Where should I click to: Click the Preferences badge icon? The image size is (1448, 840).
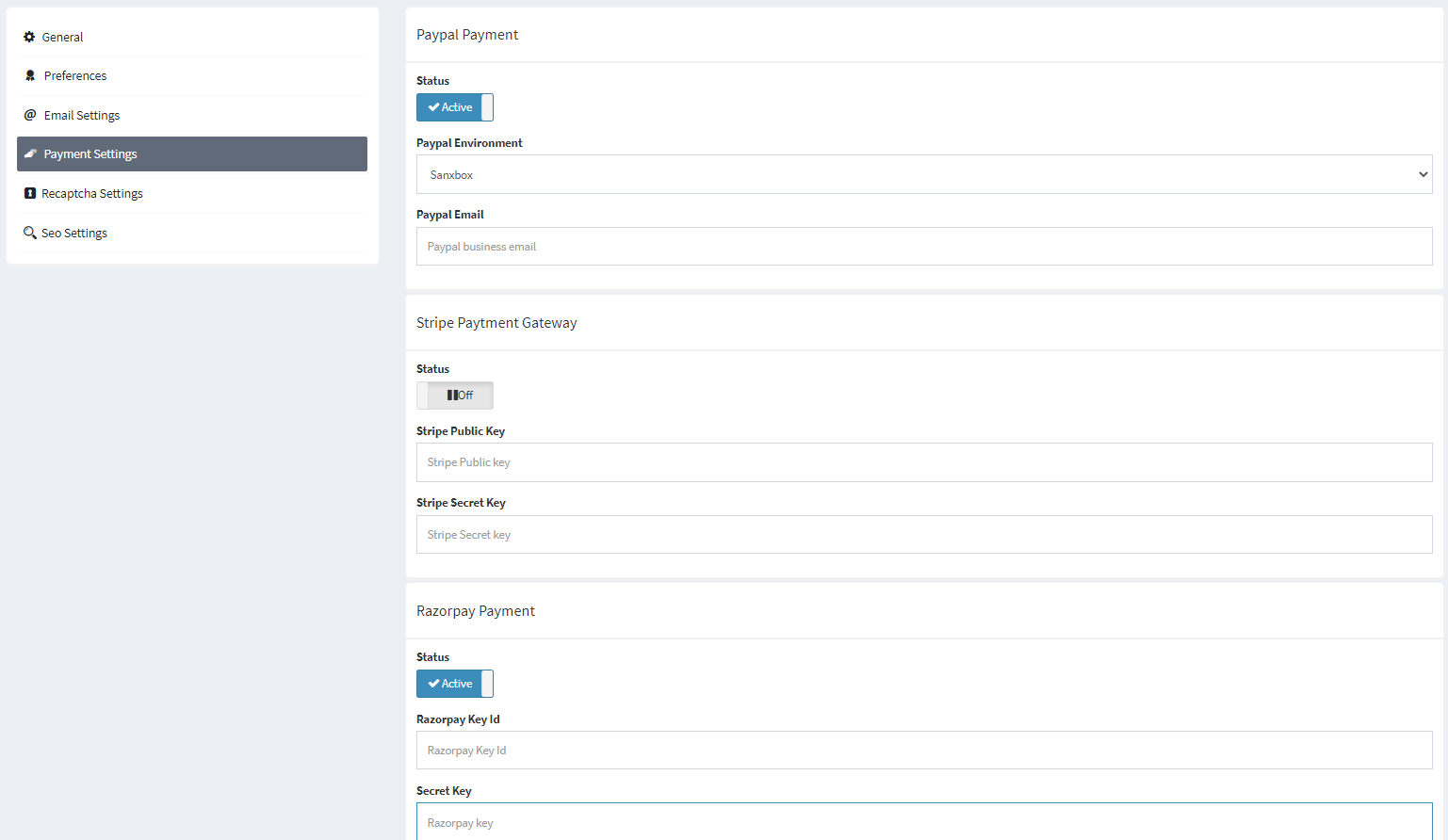click(x=30, y=75)
